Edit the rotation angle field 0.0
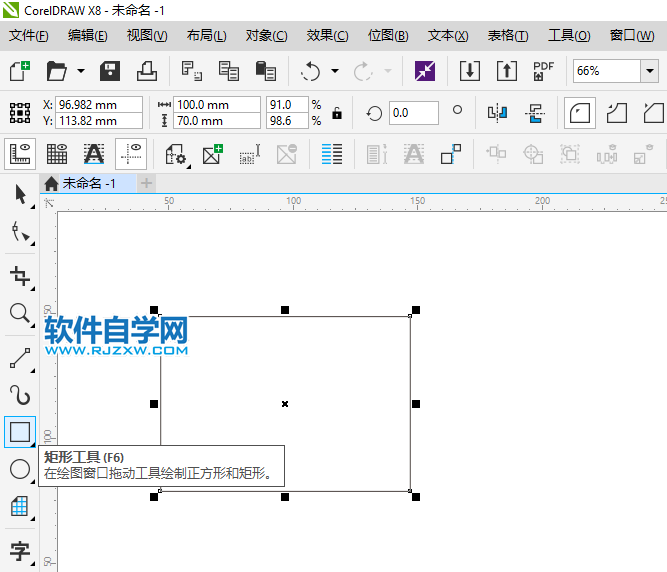This screenshot has width=667, height=572. [x=413, y=113]
